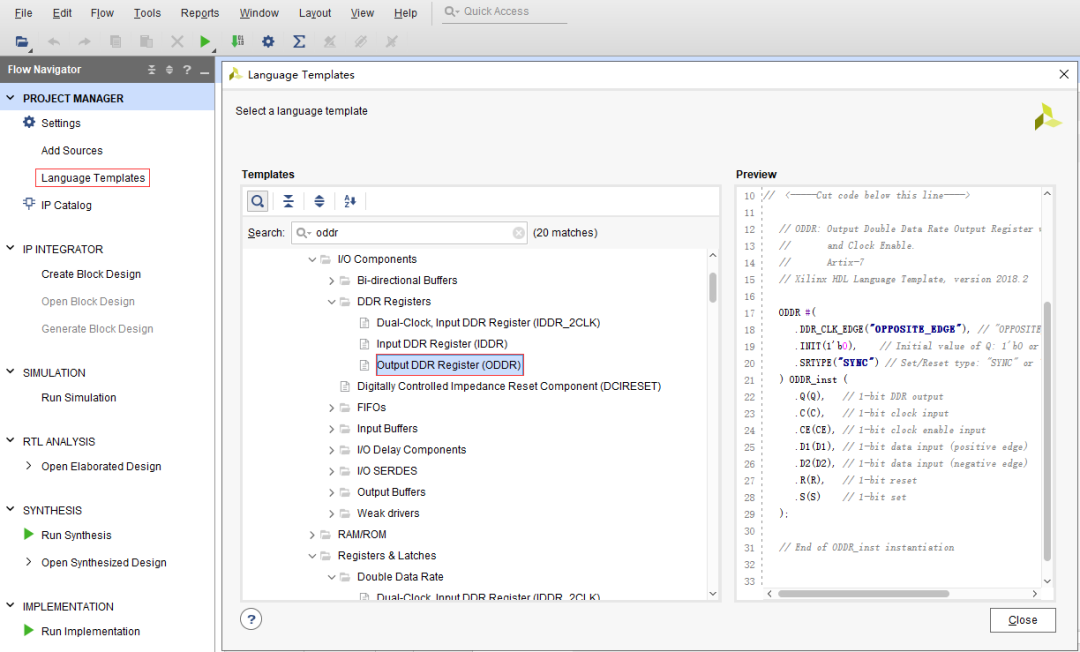Sort templates alphabetically with A-Z icon
Image resolution: width=1080 pixels, height=652 pixels.
click(350, 201)
